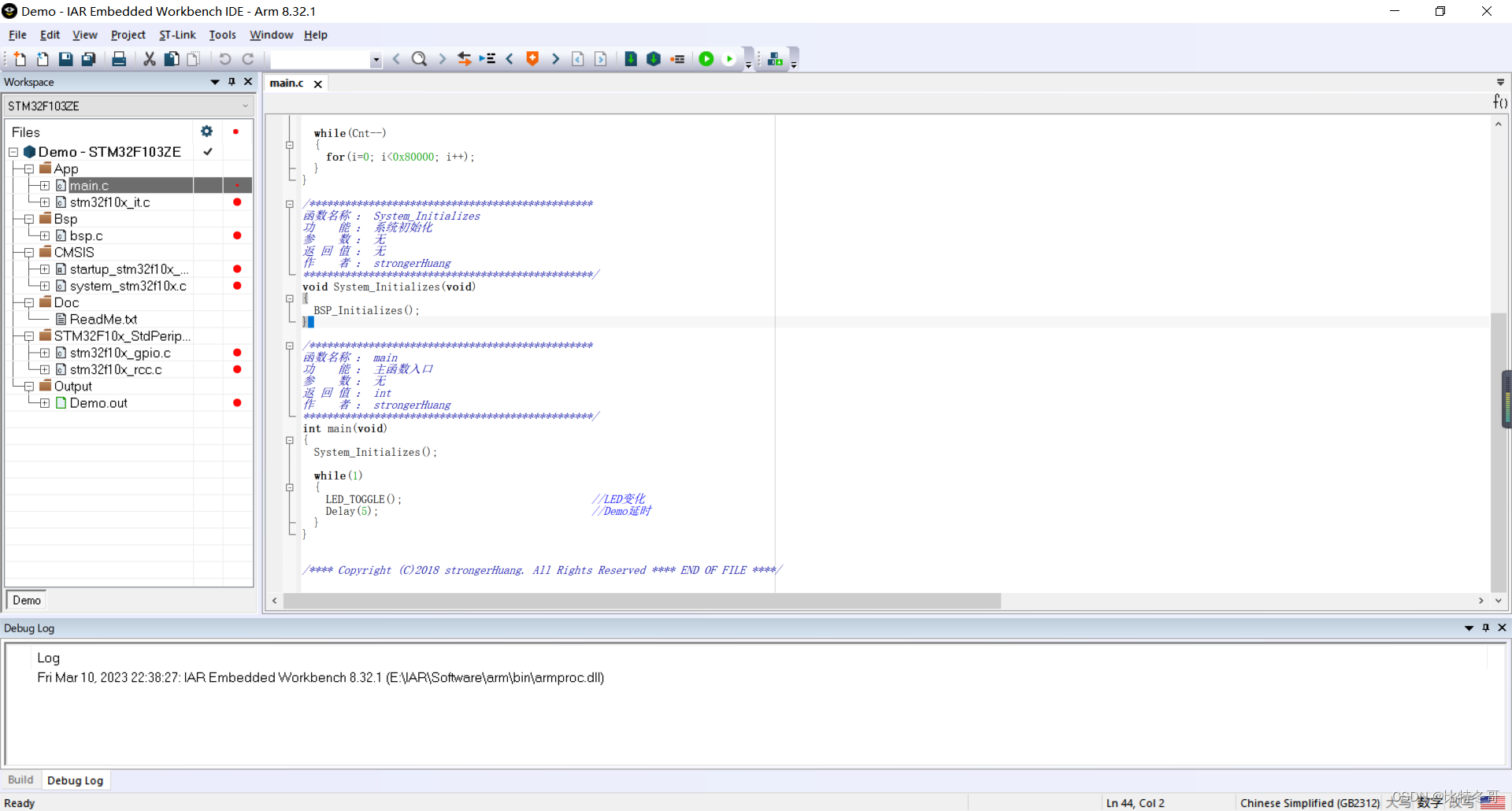The width and height of the screenshot is (1512, 811).
Task: Select the main.c editor tab
Action: pyautogui.click(x=287, y=83)
